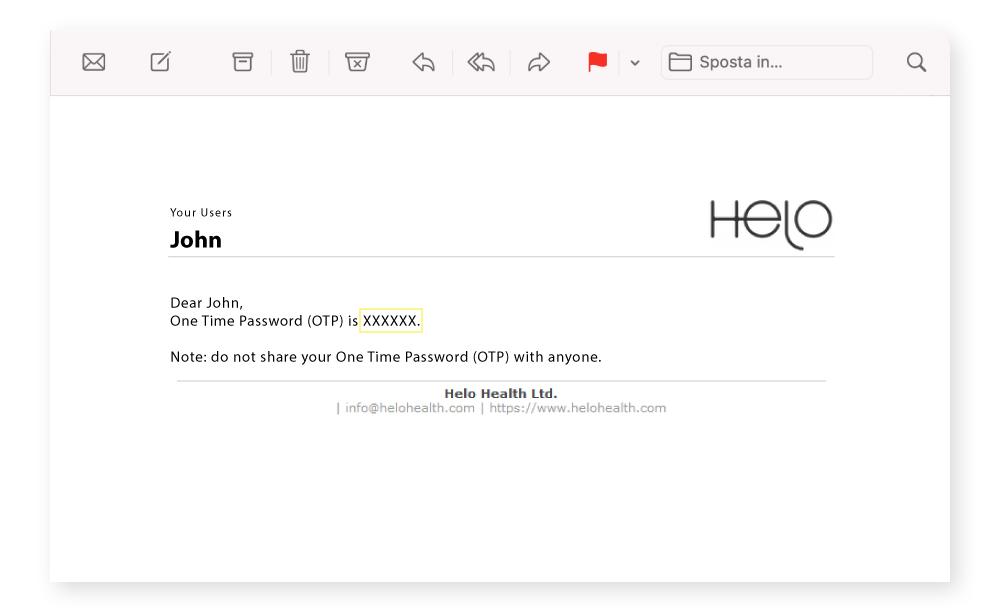Open the "Sposta in..." folder dropdown
Screen dimensions: 1000x612
pyautogui.click(x=766, y=62)
